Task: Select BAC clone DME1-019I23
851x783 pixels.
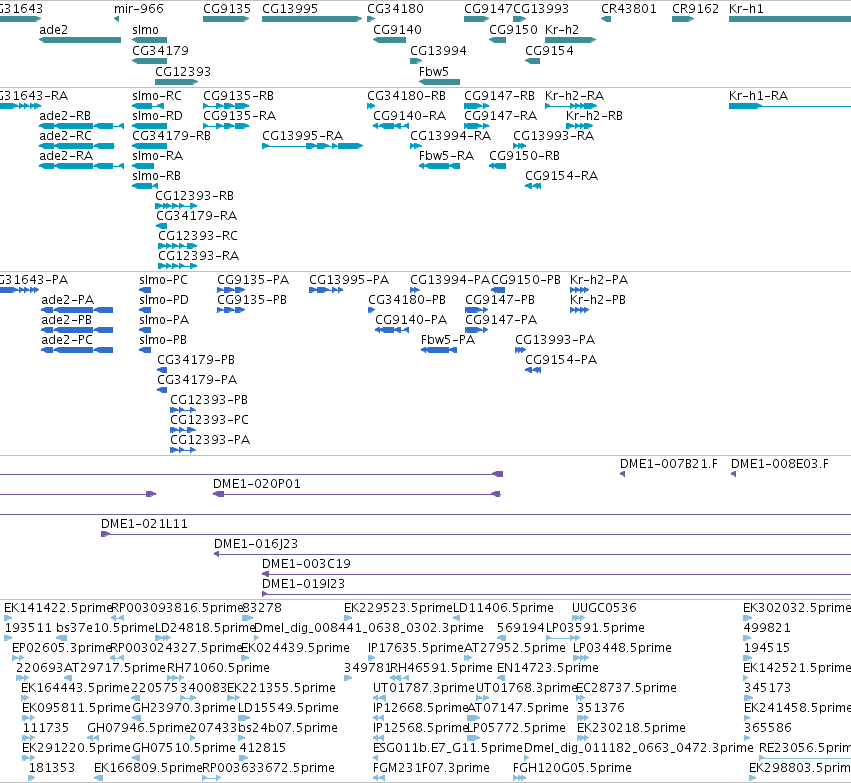Action: point(303,584)
